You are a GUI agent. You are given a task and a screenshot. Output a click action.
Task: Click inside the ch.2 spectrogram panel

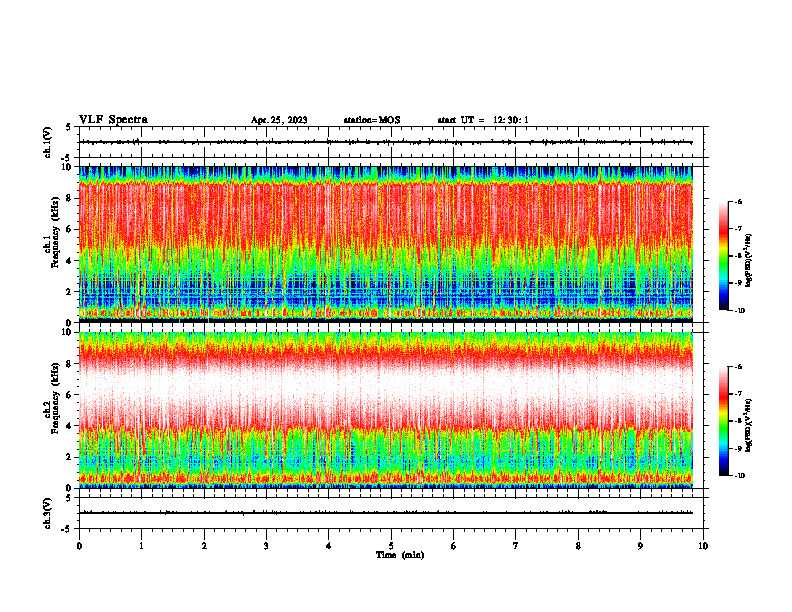click(x=386, y=410)
